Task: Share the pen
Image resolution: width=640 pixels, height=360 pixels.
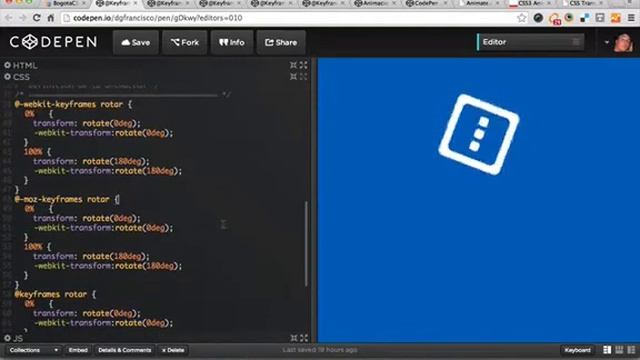Action: [281, 42]
